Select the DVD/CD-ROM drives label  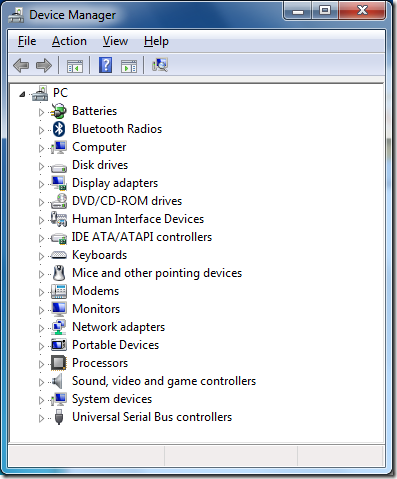(127, 201)
